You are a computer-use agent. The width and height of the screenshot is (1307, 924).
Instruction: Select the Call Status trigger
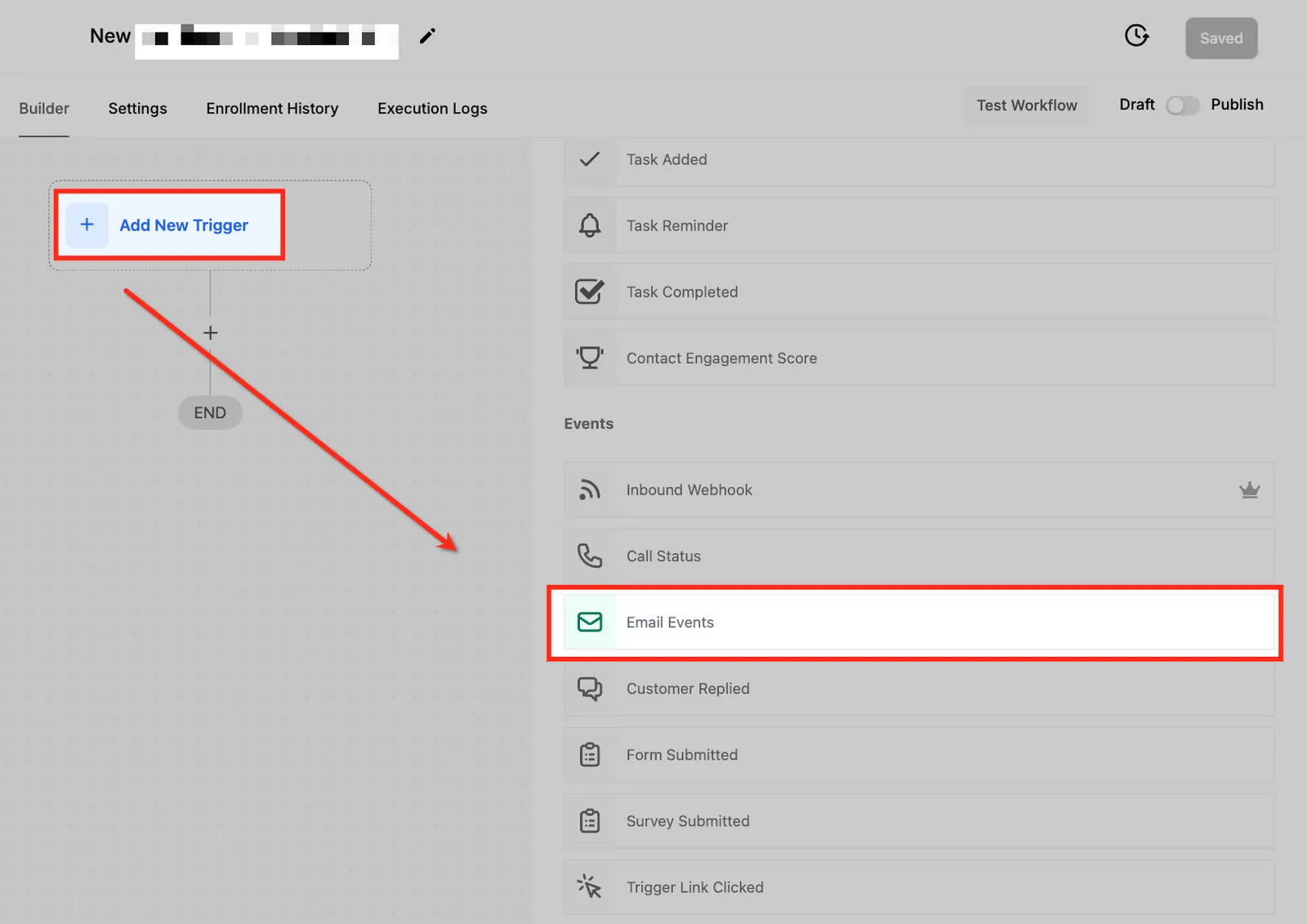[919, 556]
